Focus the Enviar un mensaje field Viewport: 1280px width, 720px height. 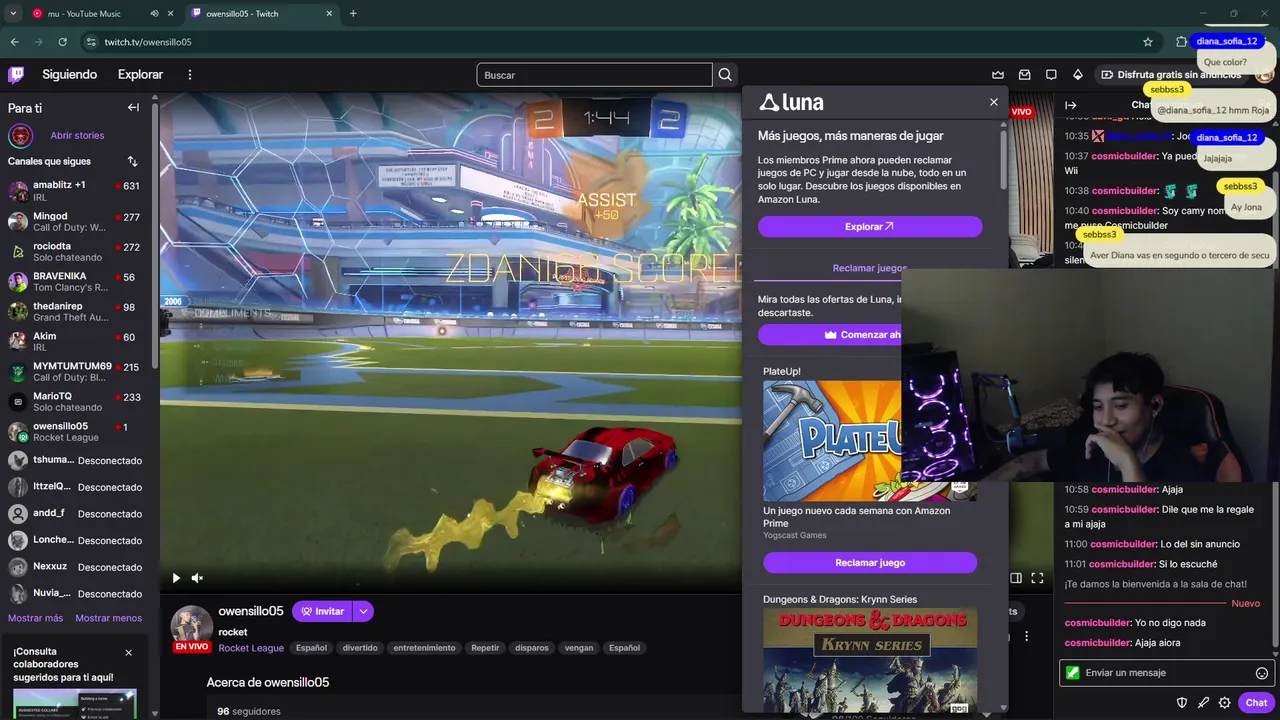[x=1166, y=673]
